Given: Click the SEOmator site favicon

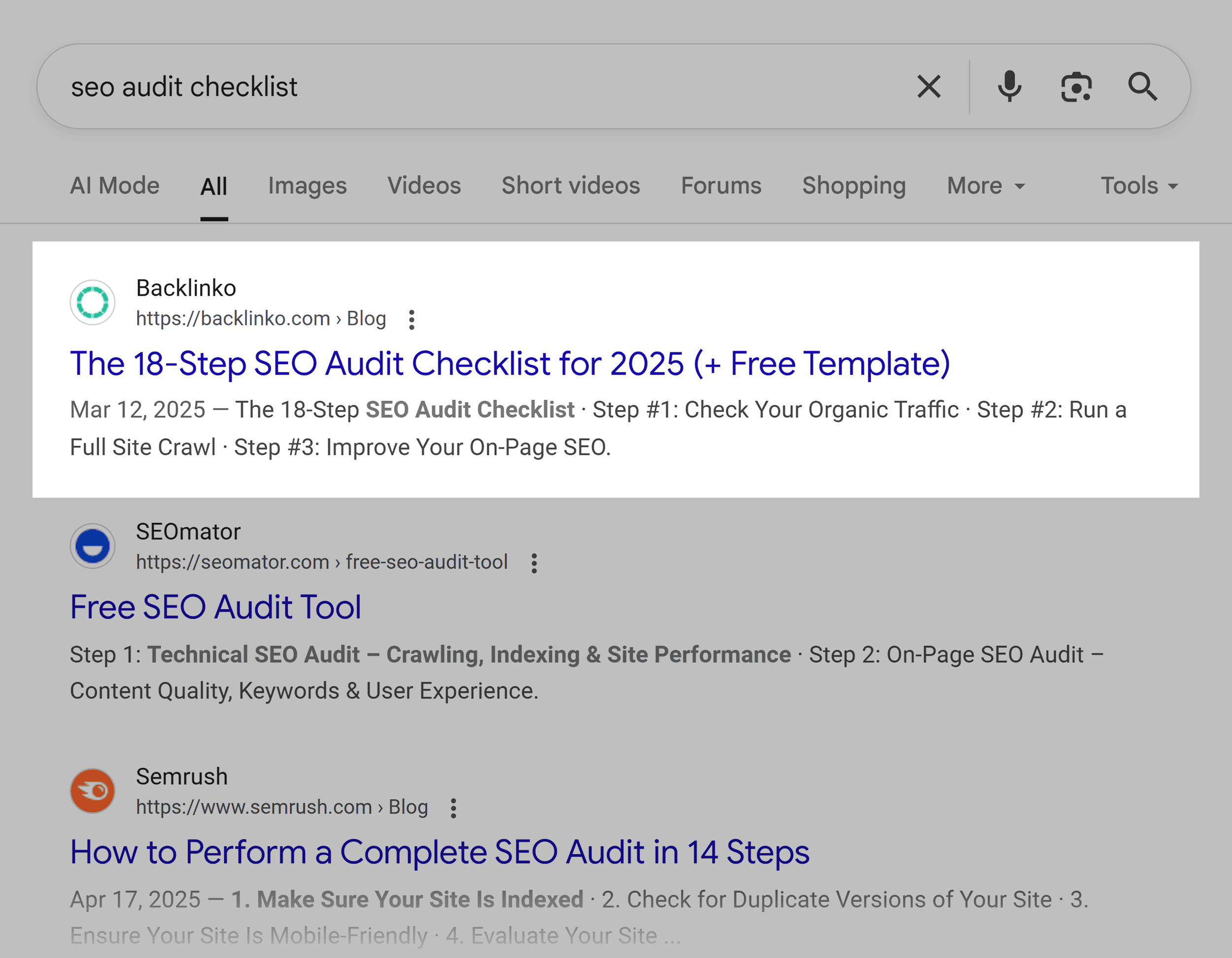Looking at the screenshot, I should coord(92,546).
